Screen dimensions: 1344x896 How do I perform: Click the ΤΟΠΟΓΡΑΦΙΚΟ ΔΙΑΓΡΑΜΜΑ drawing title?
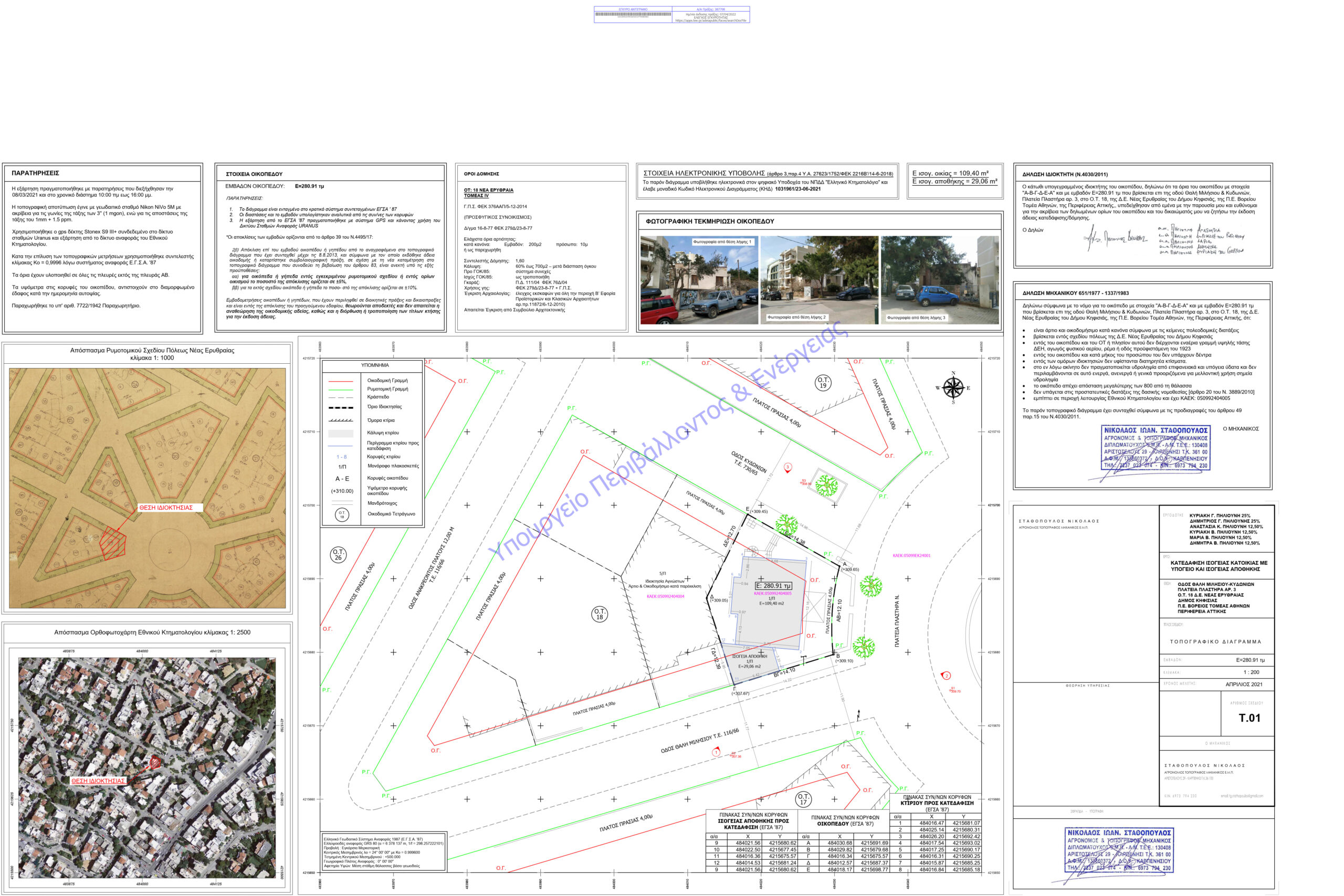pyautogui.click(x=1215, y=642)
